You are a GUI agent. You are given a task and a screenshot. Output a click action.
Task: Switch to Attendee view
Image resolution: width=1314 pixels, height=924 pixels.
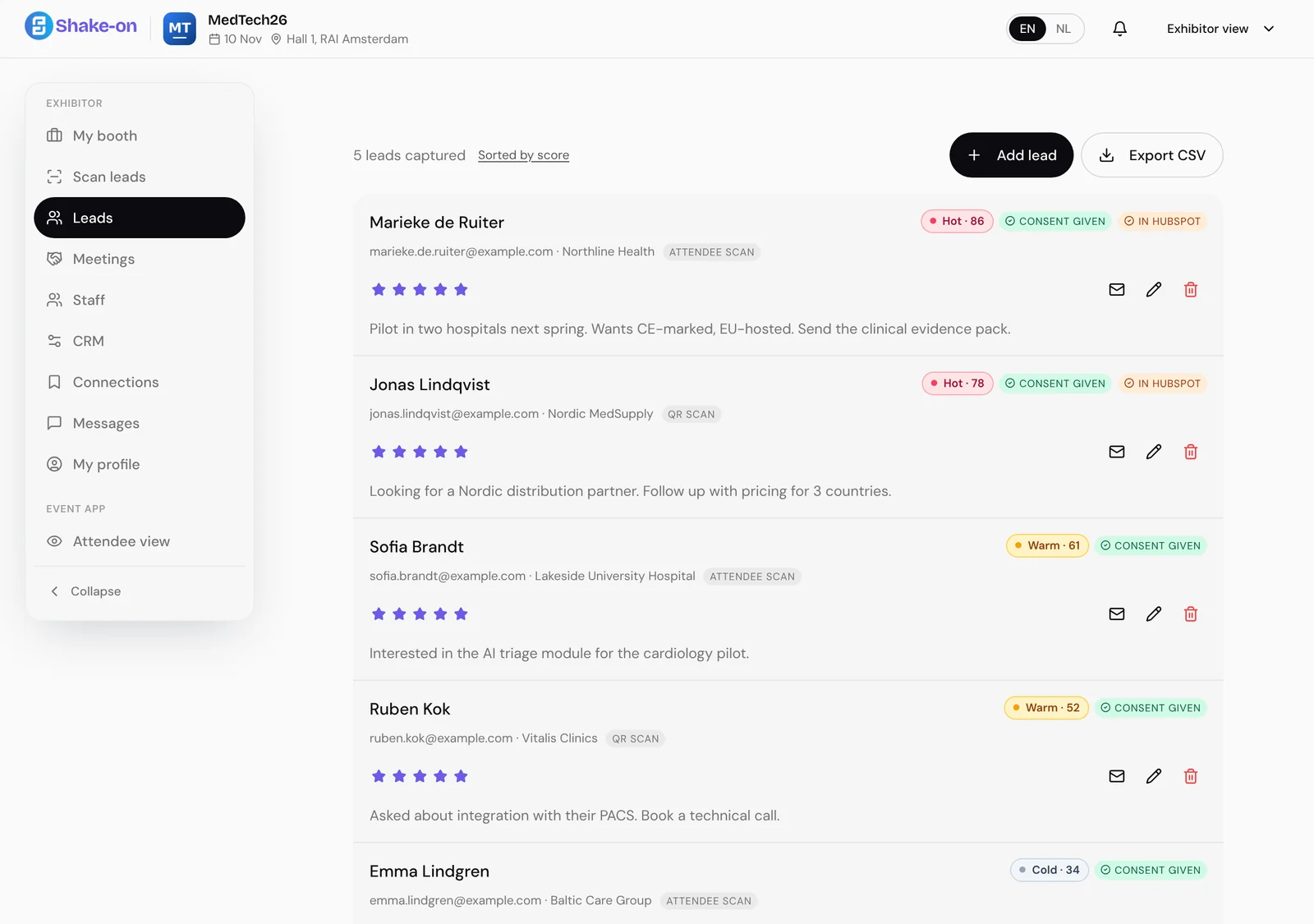tap(140, 541)
